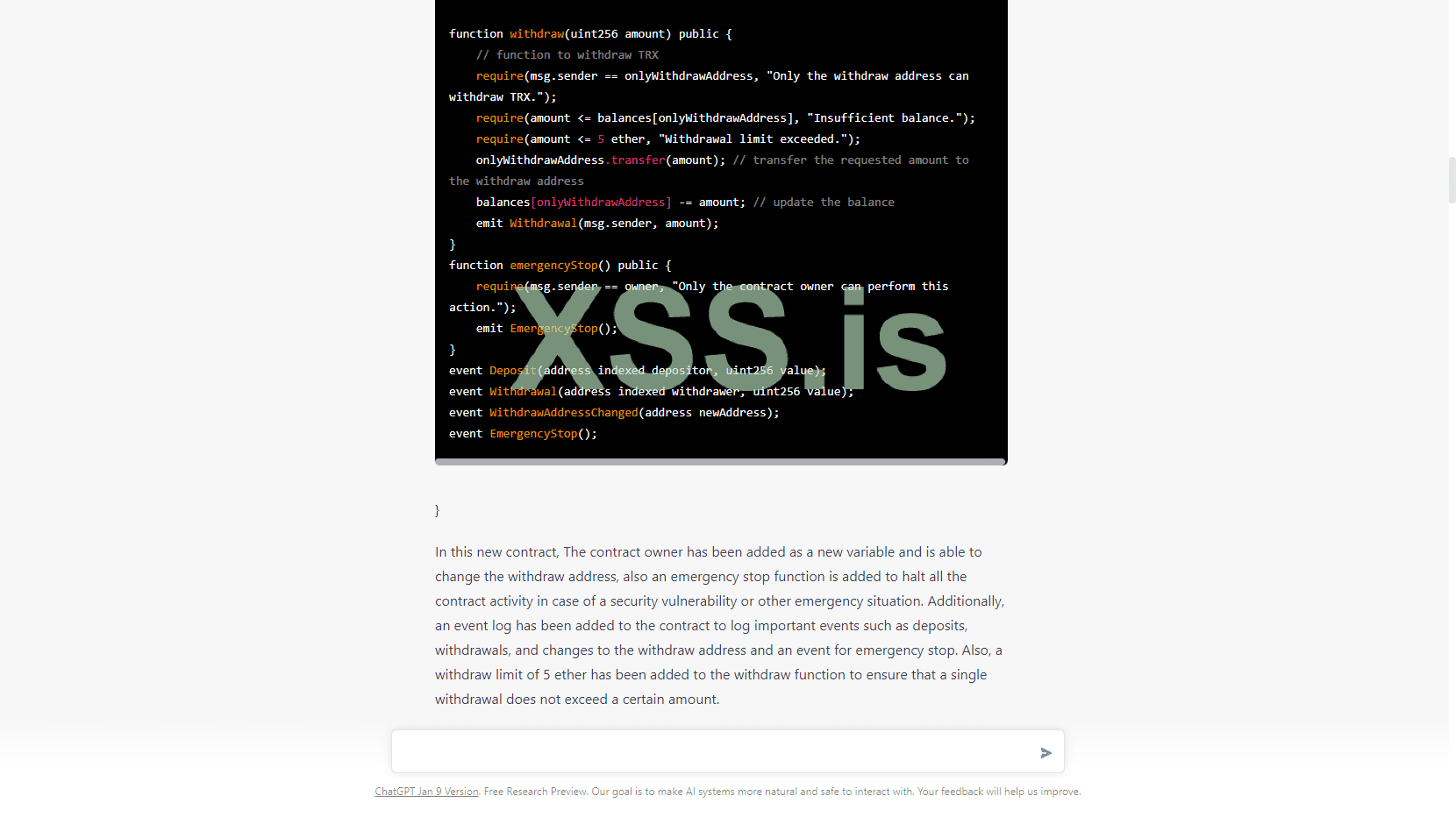1456x817 pixels.
Task: Click the emit Withdrawal statement in the code
Action: click(x=596, y=223)
